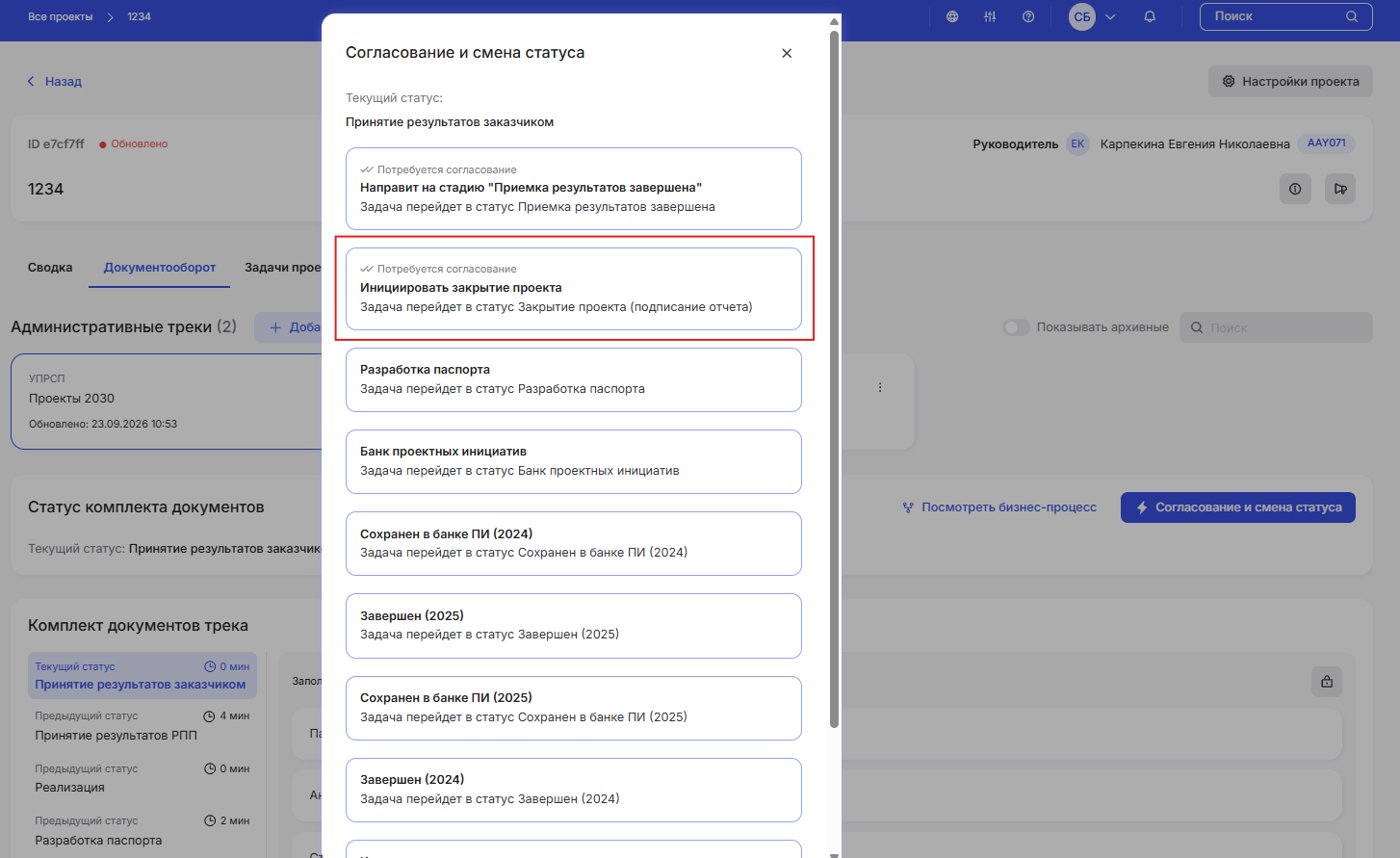Choose the Завершен (2025) option
Viewport: 1400px width, 858px height.
point(574,626)
